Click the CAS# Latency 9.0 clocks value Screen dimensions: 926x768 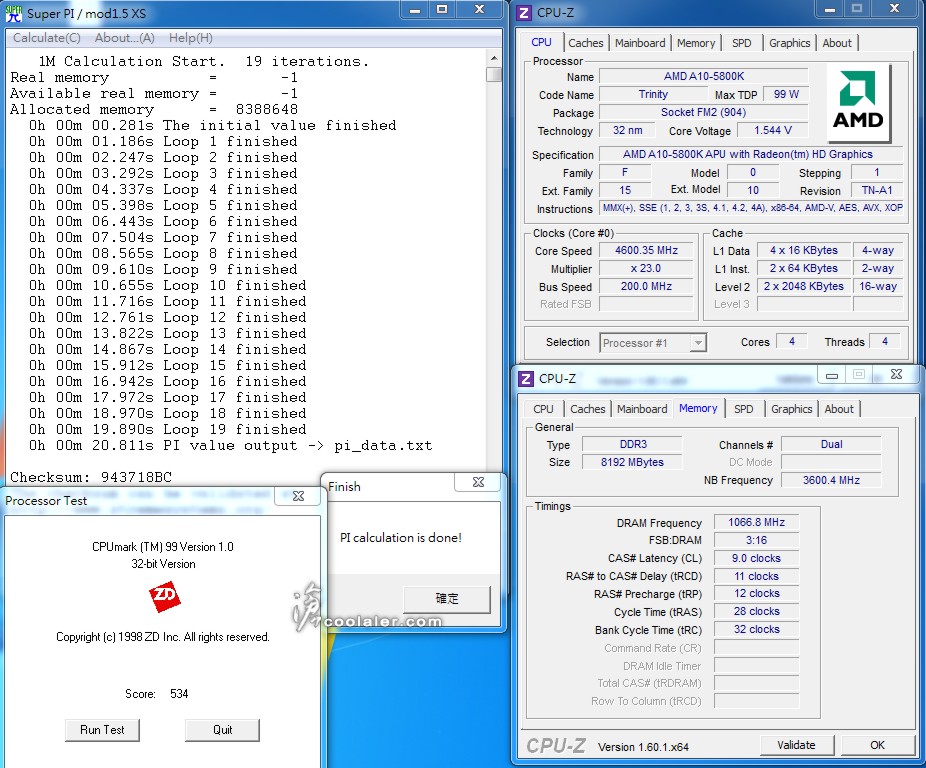(756, 558)
